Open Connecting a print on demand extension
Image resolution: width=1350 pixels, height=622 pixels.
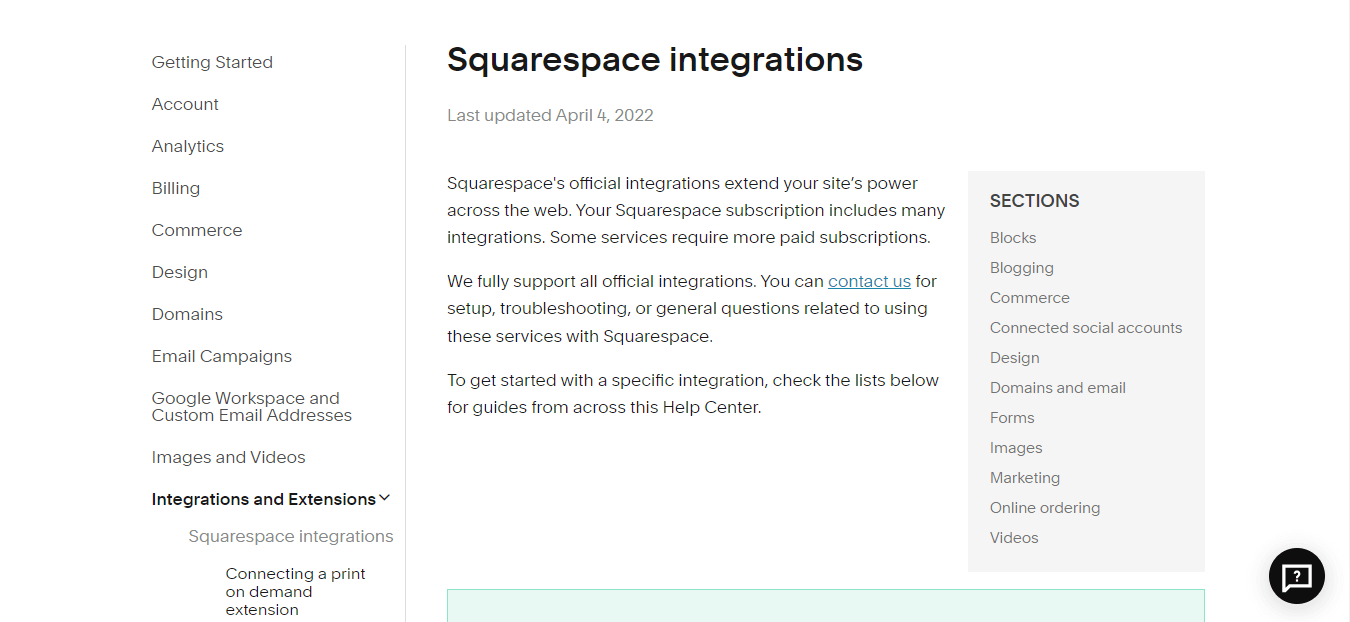pos(295,591)
